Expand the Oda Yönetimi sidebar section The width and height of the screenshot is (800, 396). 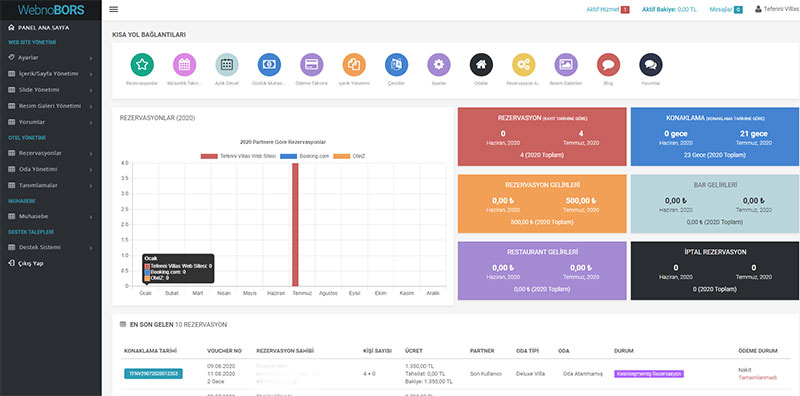[51, 169]
